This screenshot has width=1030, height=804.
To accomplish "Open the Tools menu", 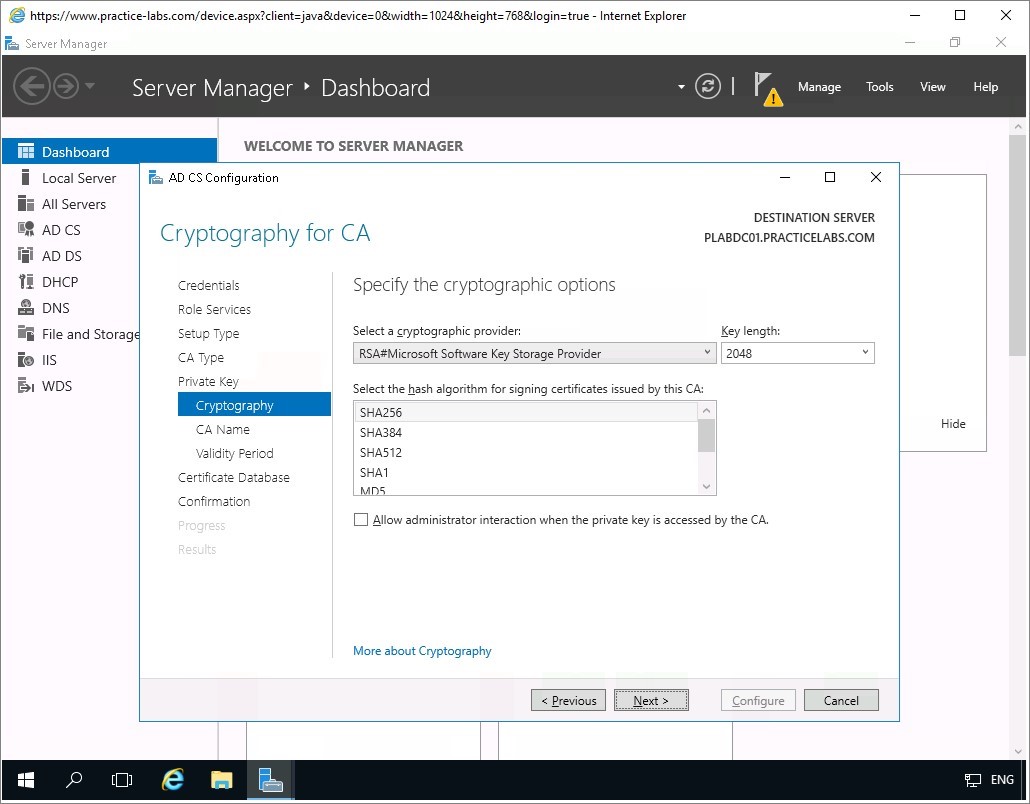I will click(x=880, y=87).
